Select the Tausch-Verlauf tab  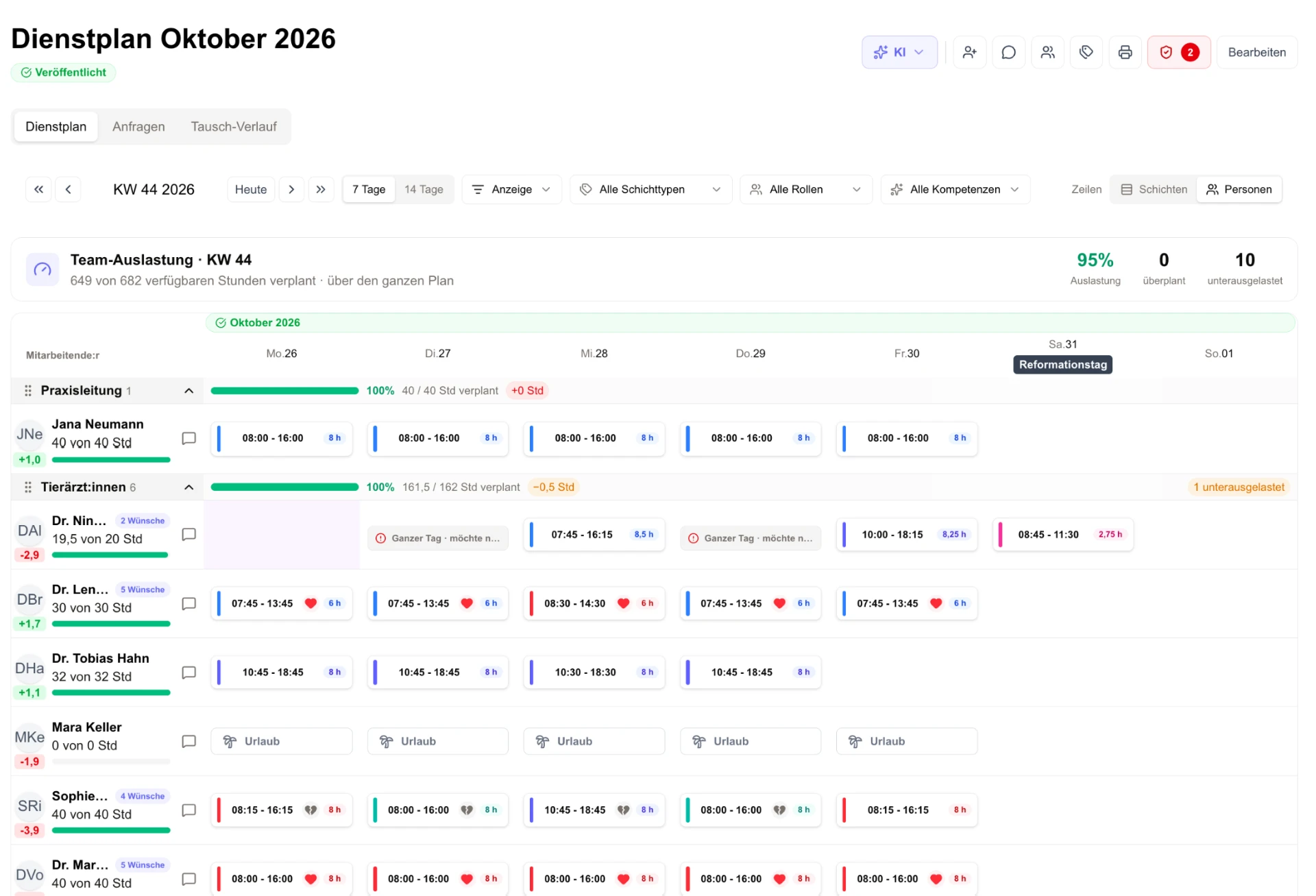[x=234, y=127]
